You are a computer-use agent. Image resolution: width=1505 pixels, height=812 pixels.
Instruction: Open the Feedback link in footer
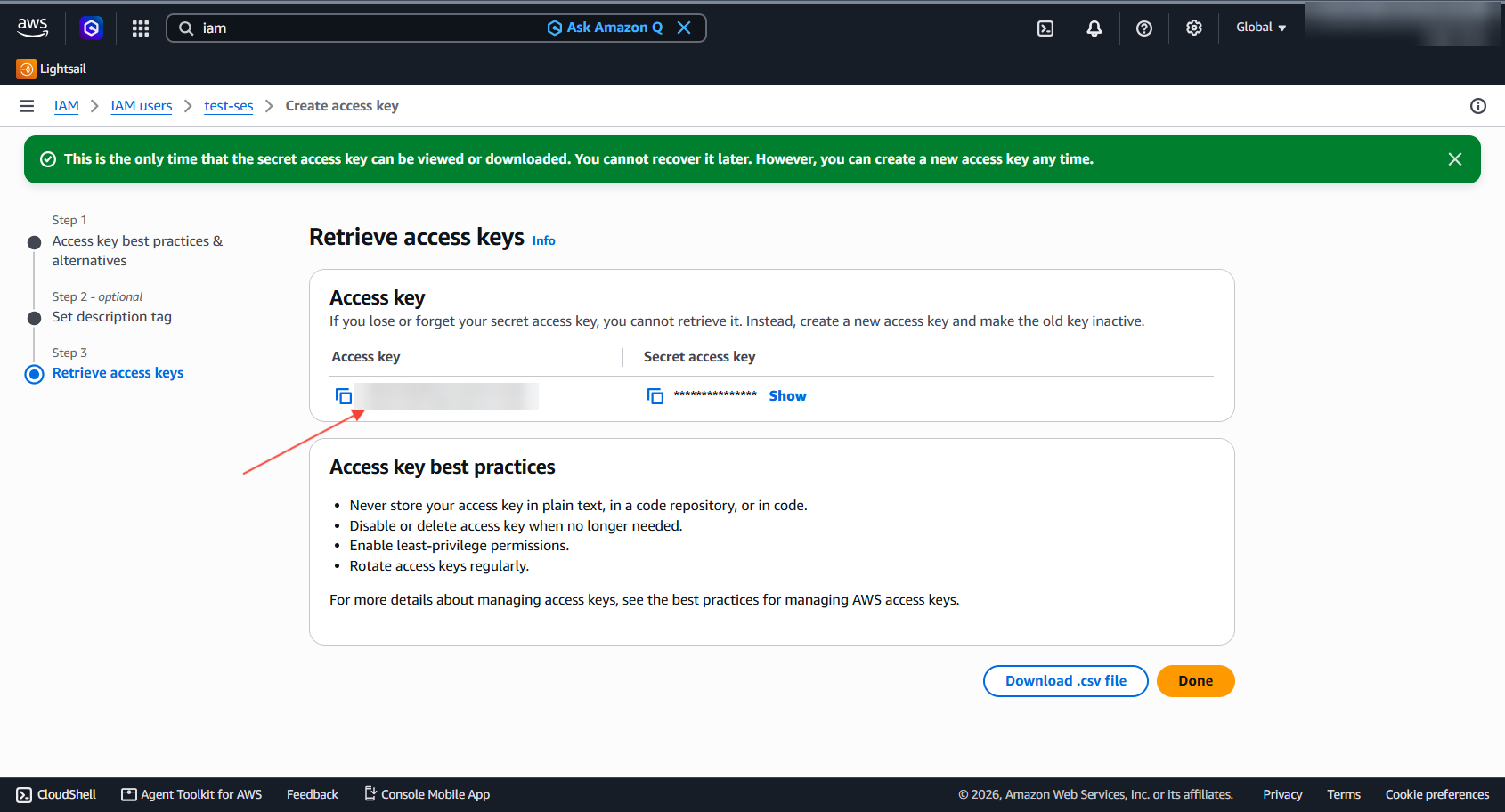point(313,794)
